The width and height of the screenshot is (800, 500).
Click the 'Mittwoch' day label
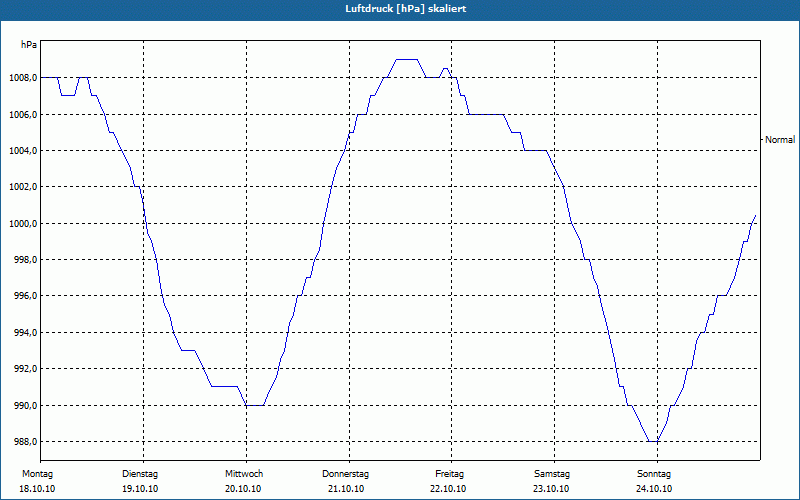[x=244, y=474]
